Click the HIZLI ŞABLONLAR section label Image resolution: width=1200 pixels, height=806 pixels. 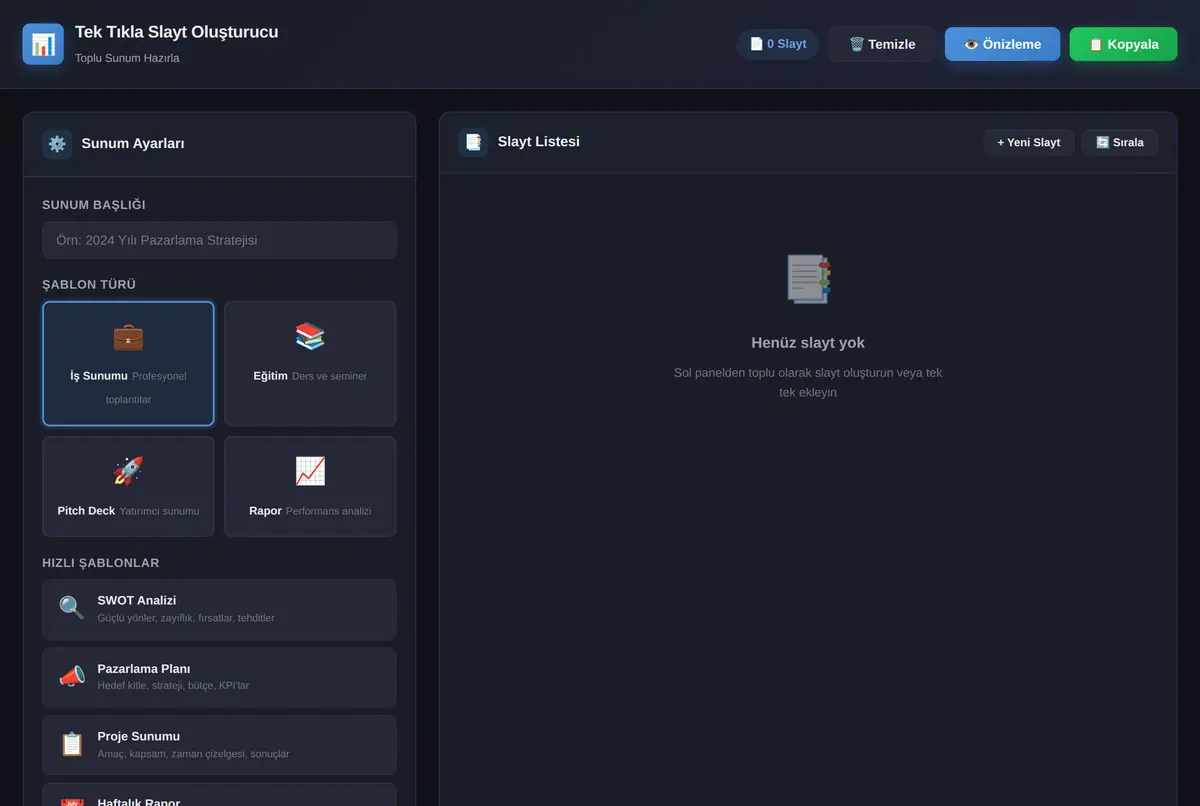point(101,563)
